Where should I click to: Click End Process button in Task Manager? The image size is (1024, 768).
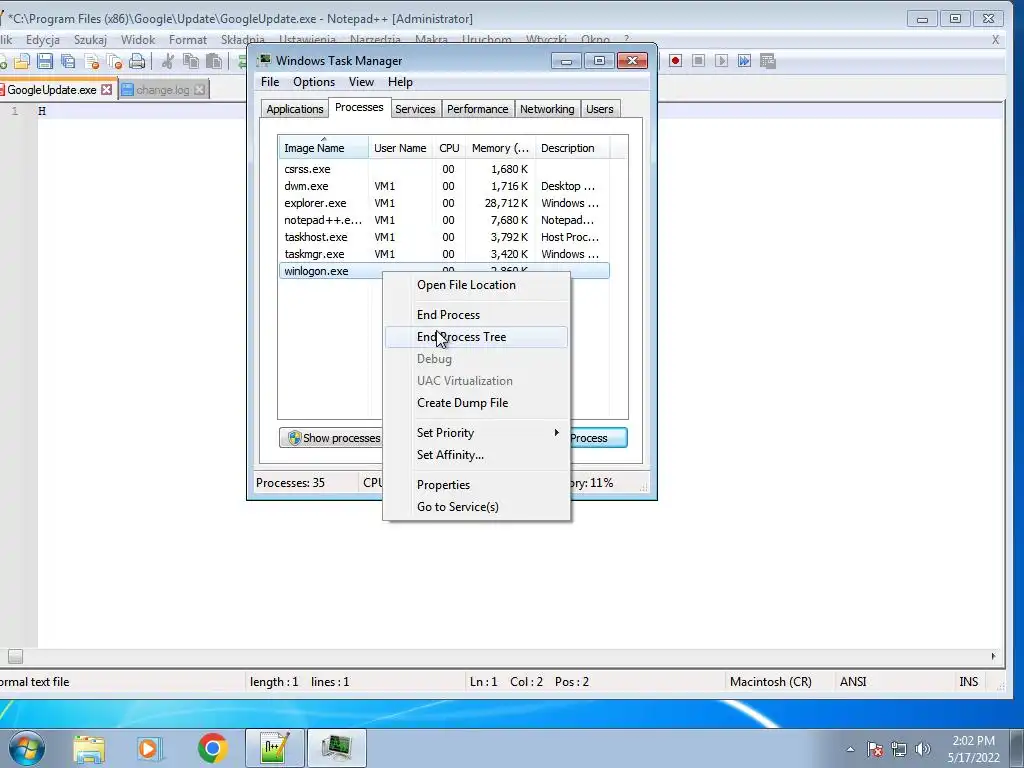click(x=598, y=438)
